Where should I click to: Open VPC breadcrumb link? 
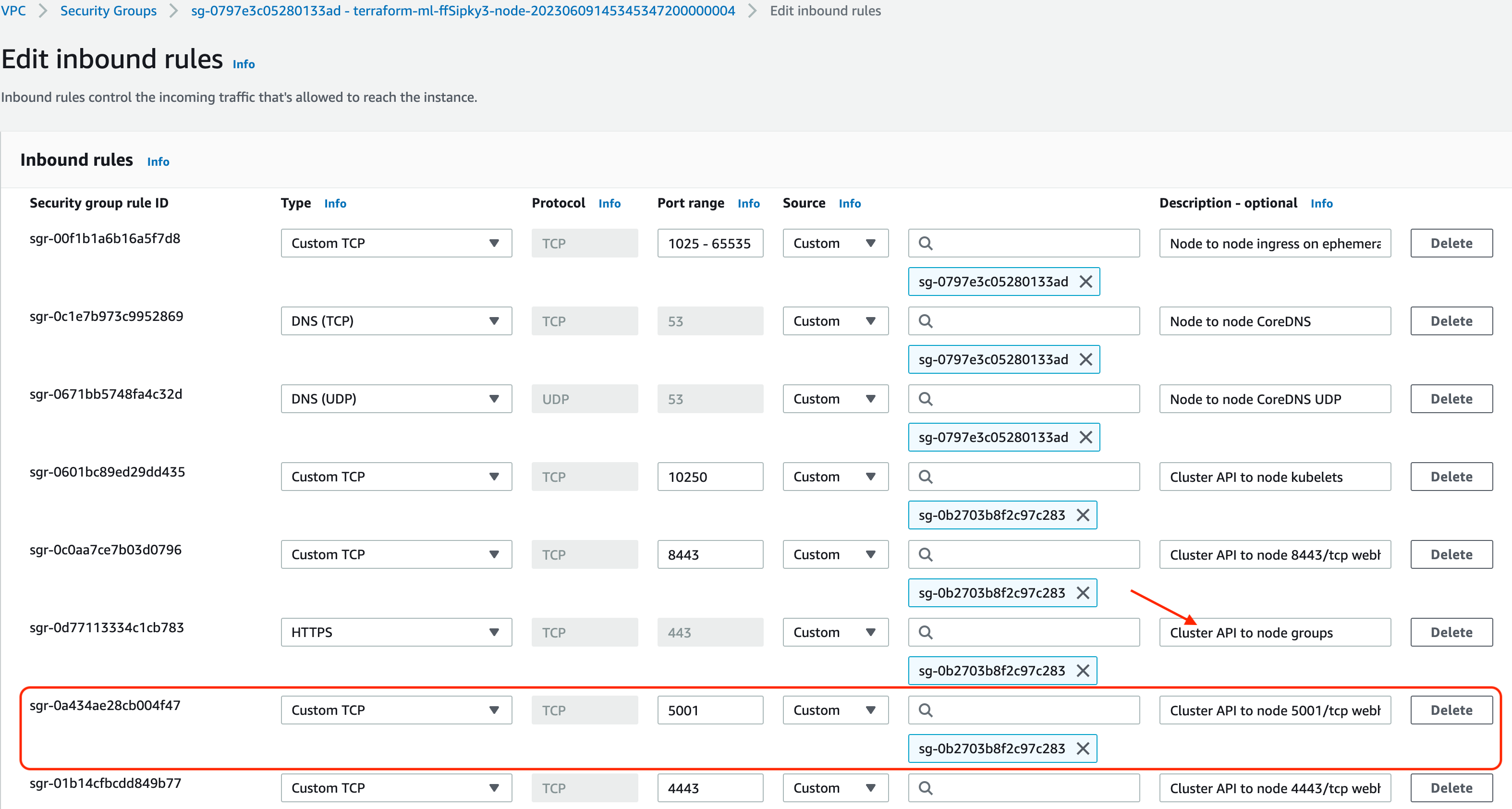pos(13,11)
